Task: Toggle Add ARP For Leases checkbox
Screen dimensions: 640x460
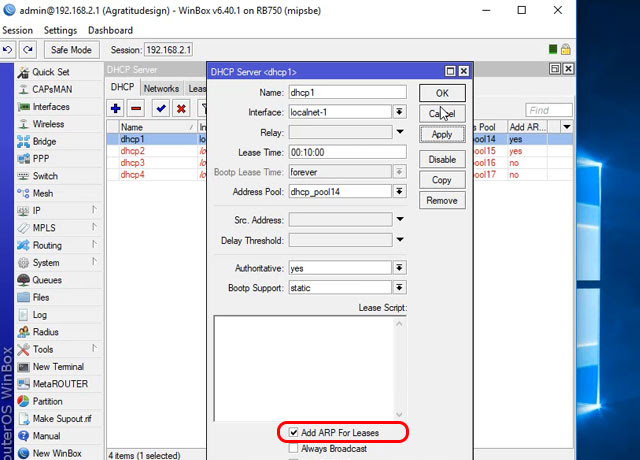Action: (293, 432)
